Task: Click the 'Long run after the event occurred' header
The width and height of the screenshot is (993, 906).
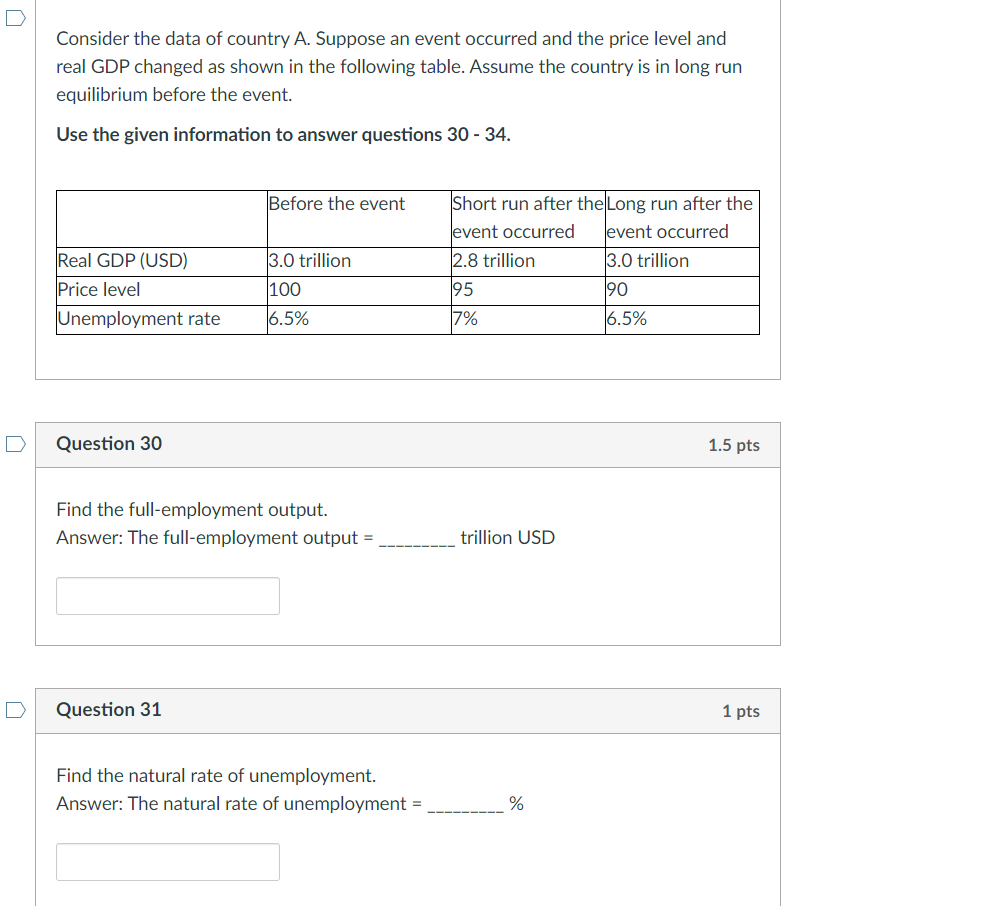Action: coord(679,217)
